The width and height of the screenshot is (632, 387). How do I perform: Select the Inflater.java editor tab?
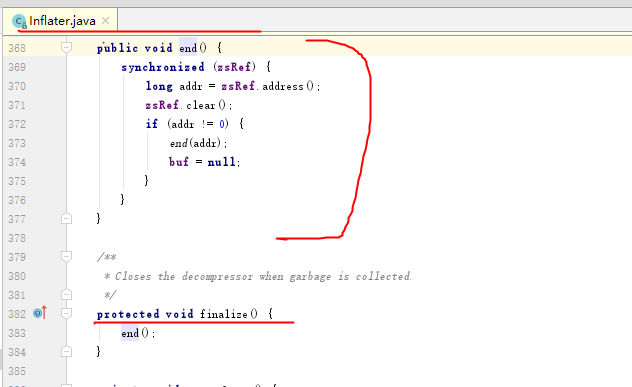[60, 21]
